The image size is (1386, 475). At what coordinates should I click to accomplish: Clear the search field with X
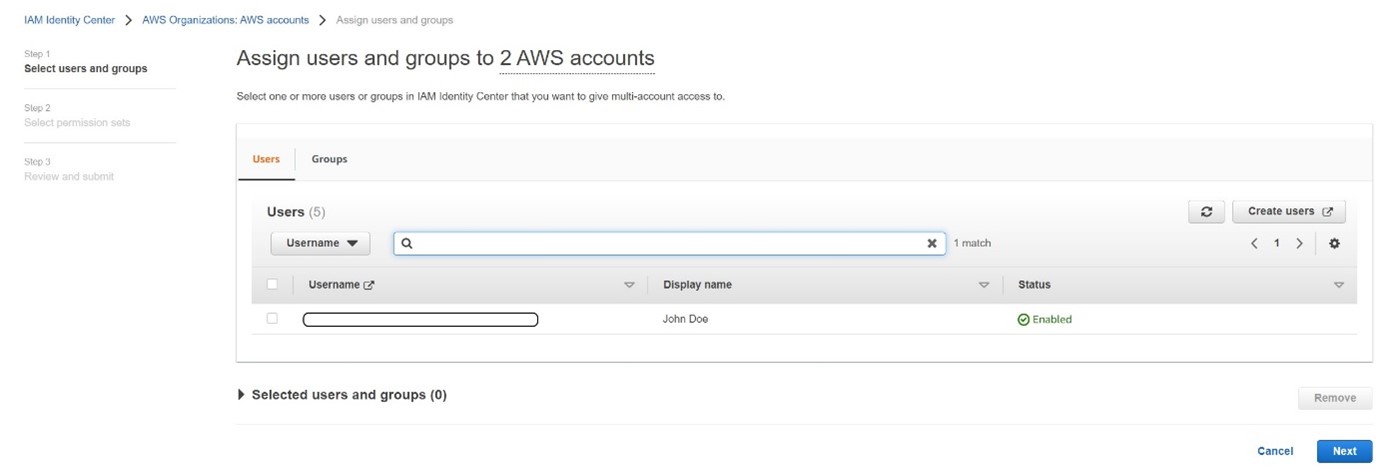click(x=932, y=243)
